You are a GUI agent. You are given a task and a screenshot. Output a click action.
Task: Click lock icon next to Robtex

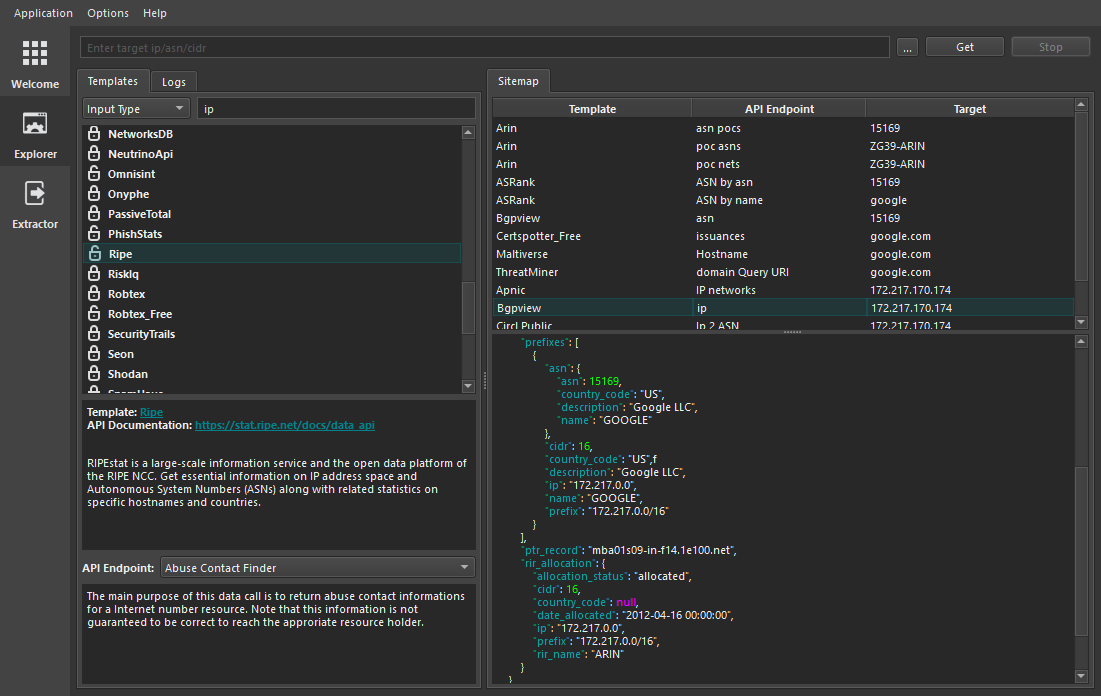(x=94, y=294)
